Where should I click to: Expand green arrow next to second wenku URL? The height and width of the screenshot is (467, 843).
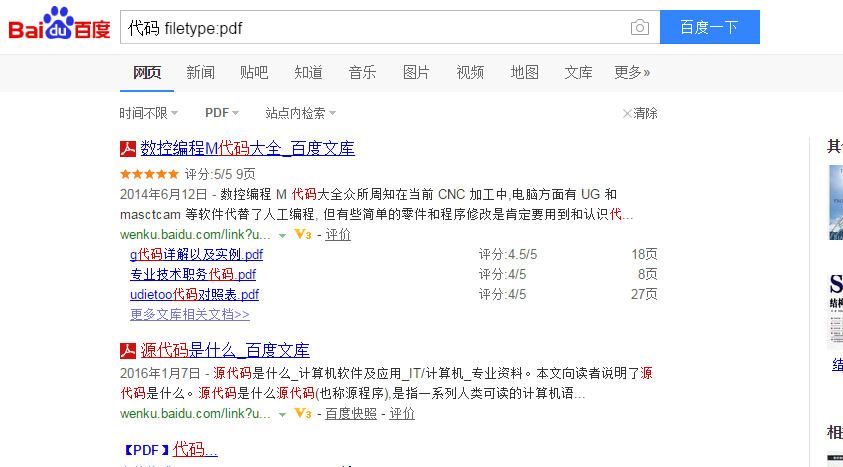282,414
